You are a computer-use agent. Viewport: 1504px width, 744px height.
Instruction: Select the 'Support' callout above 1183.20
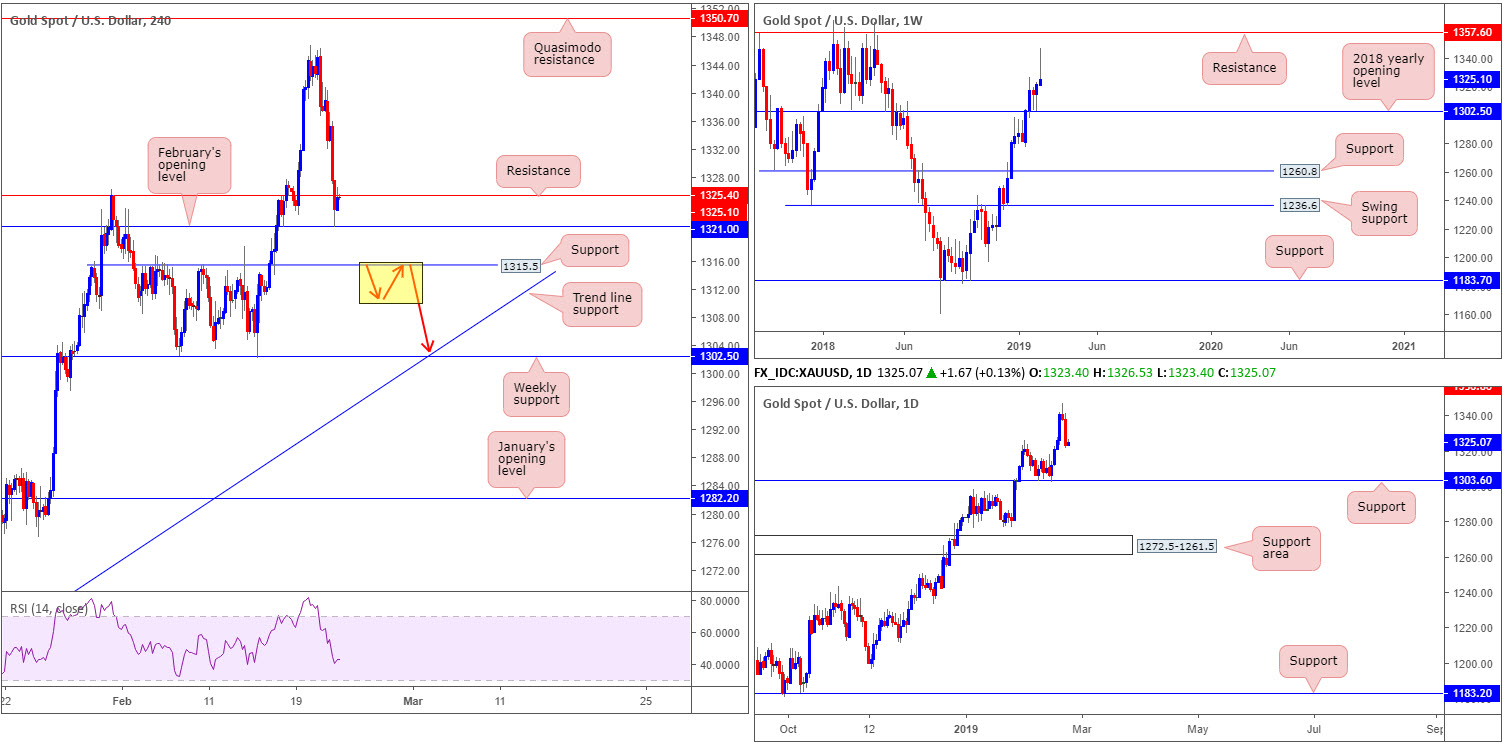tap(1313, 661)
